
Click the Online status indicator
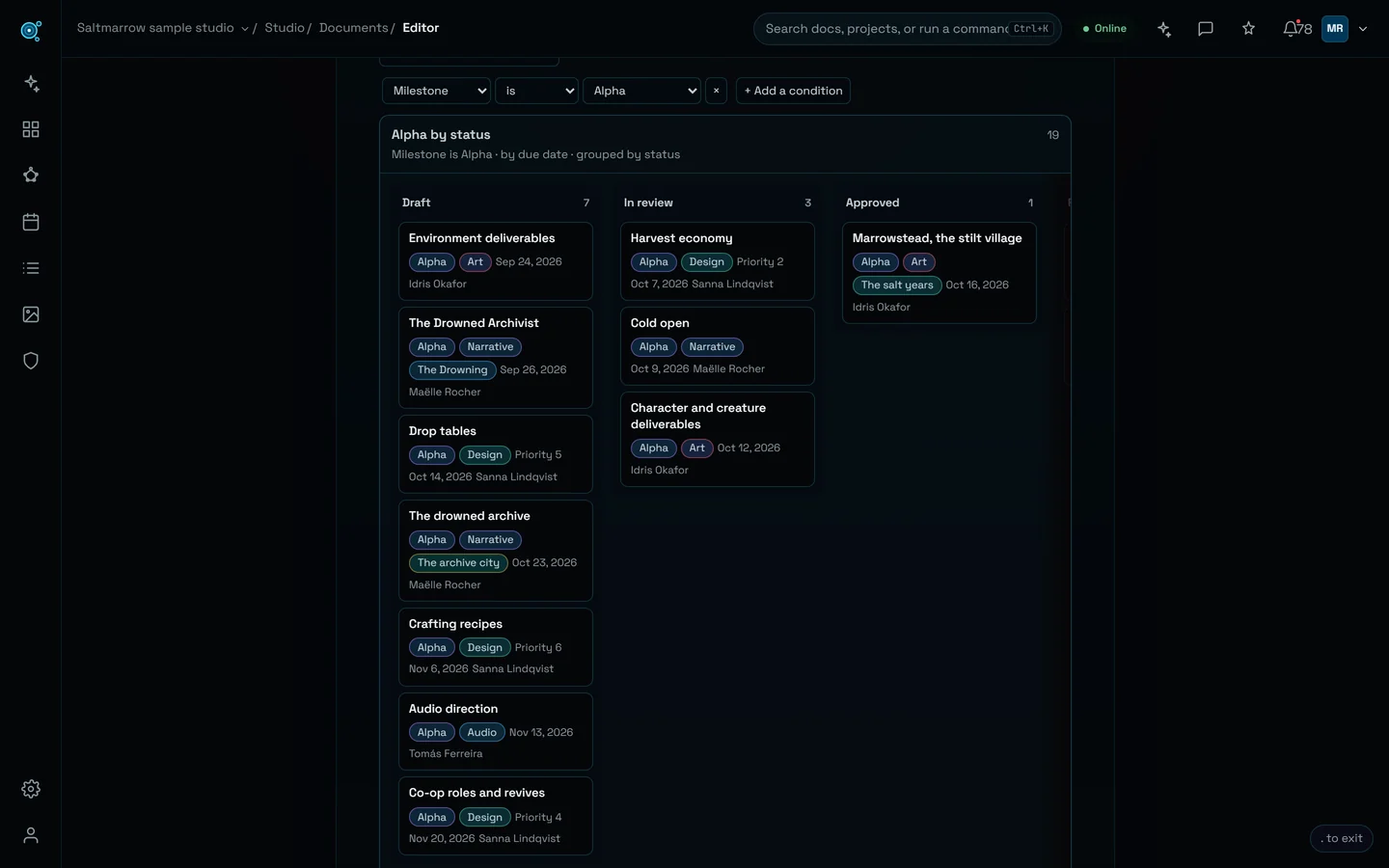tap(1105, 29)
